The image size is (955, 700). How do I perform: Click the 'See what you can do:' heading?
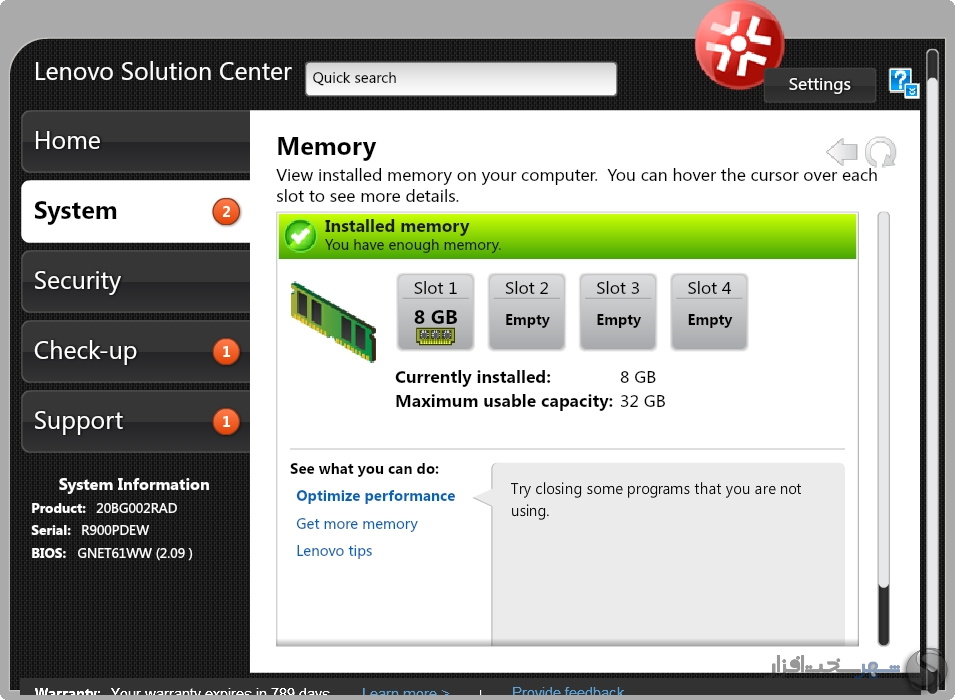[364, 469]
